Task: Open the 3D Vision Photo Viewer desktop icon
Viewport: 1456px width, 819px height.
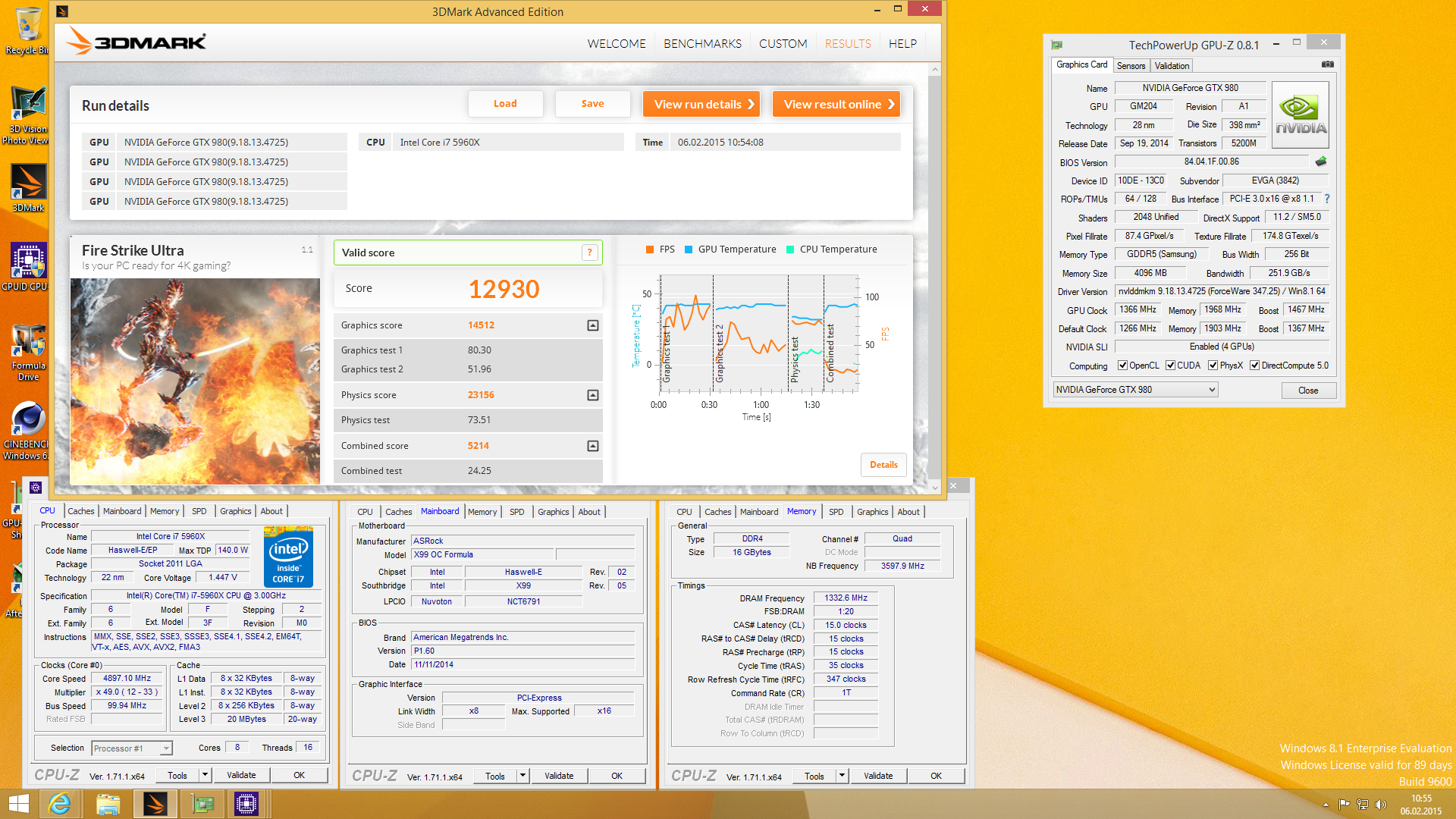Action: tap(27, 115)
